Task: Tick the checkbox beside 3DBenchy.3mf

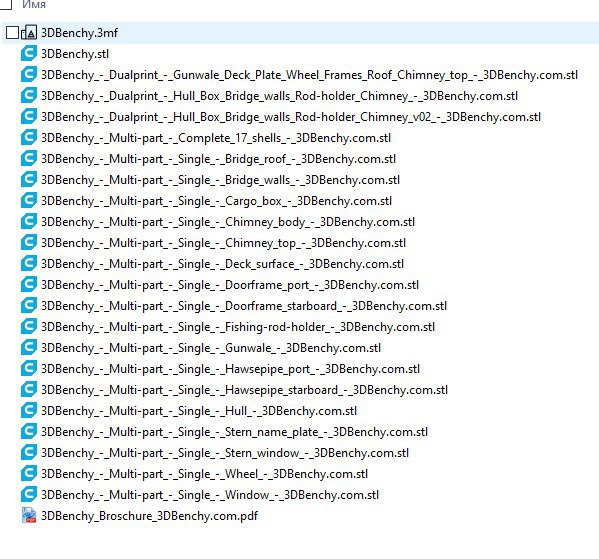Action: coord(12,33)
